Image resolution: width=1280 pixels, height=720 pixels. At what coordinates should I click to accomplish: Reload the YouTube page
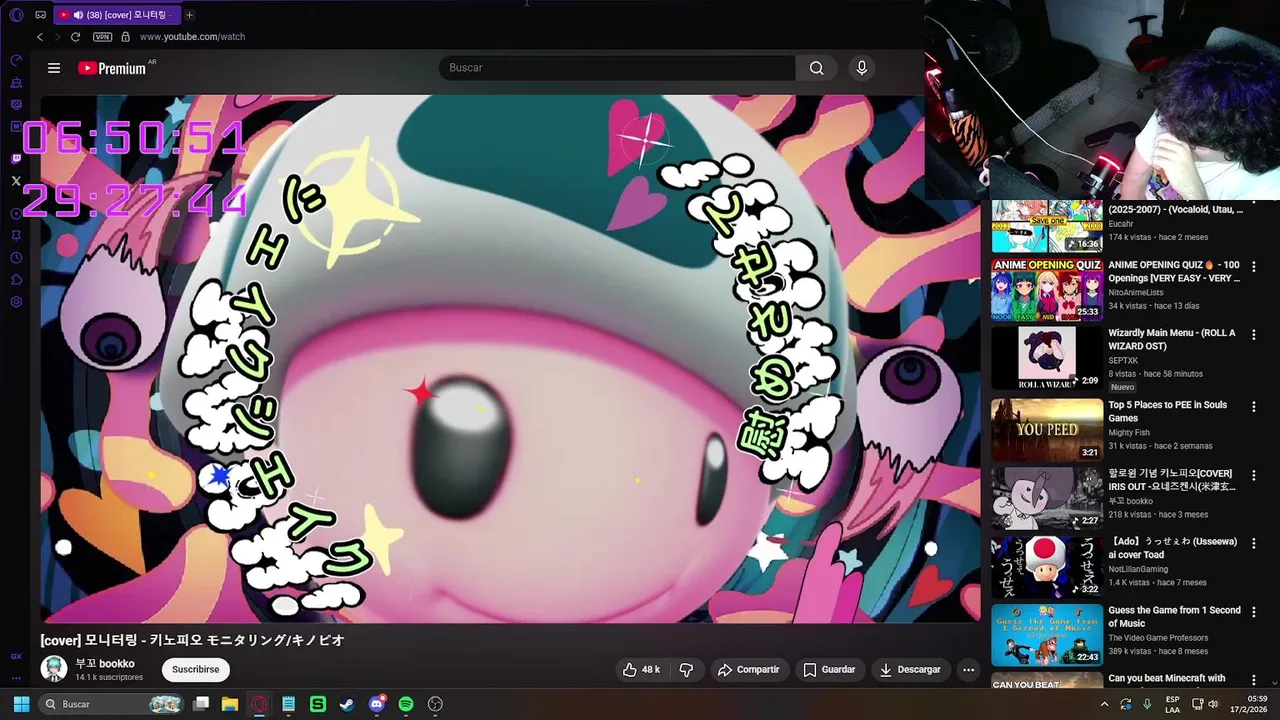point(75,37)
